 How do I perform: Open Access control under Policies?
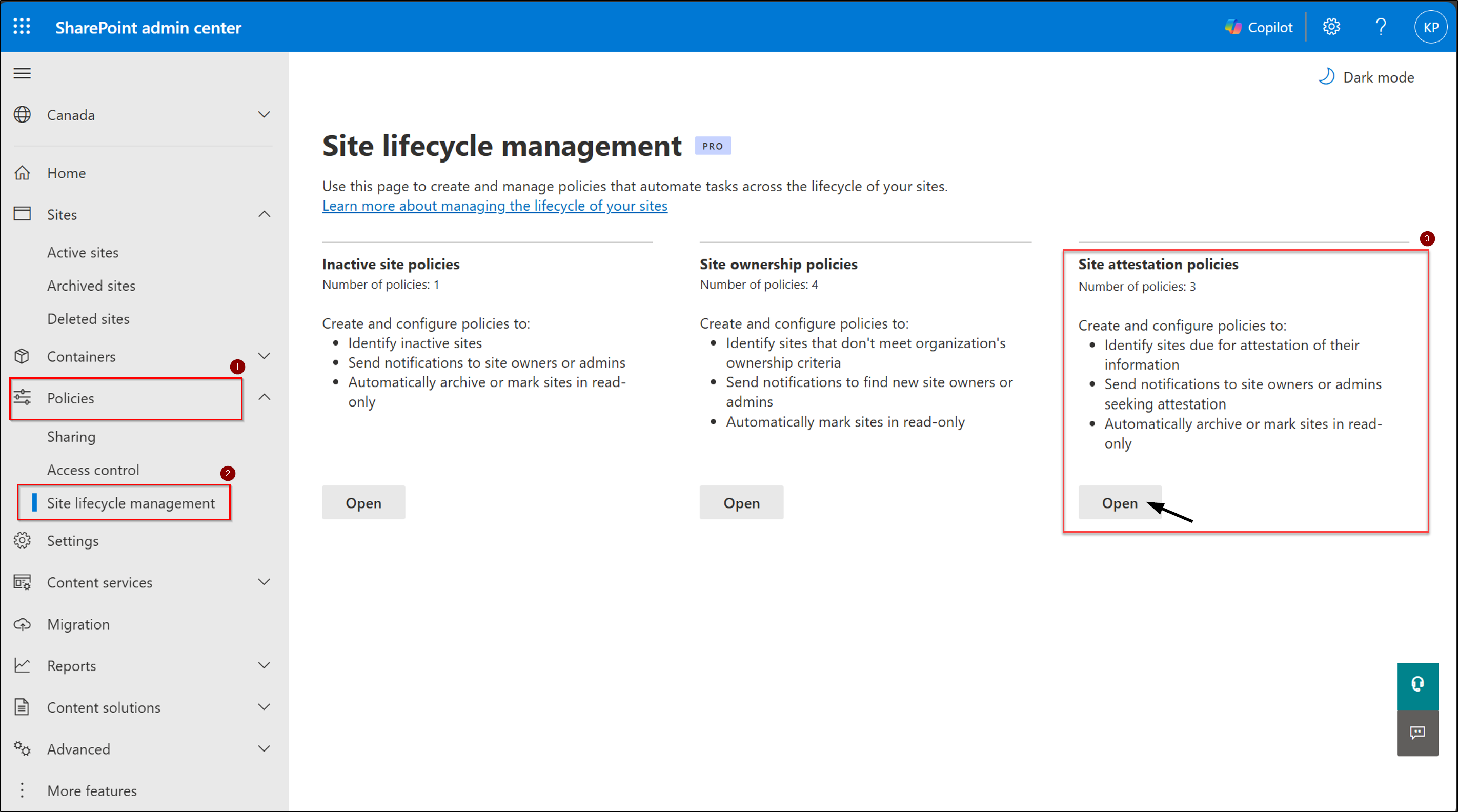93,470
